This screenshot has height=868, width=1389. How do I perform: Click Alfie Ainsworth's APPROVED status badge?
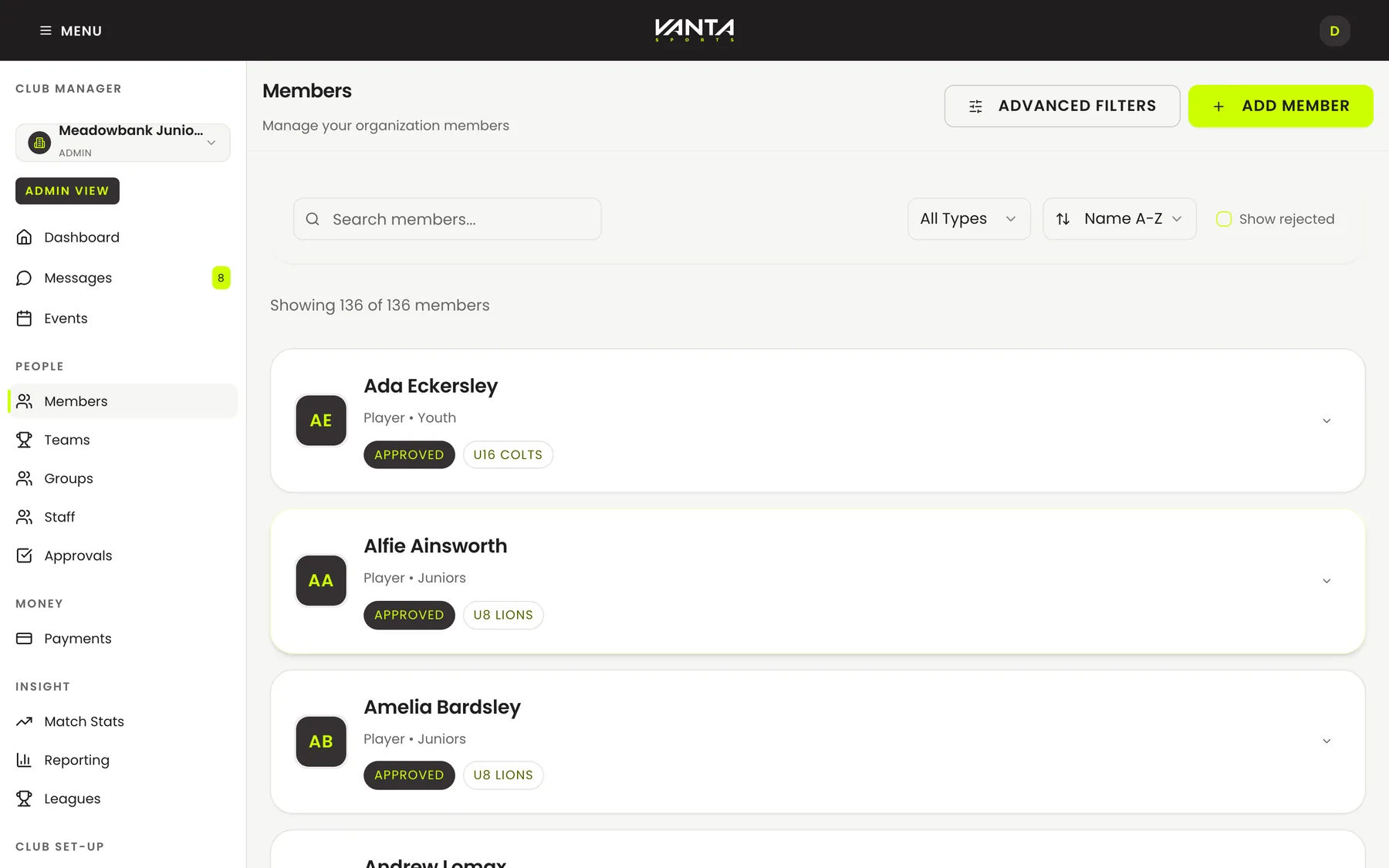(409, 615)
